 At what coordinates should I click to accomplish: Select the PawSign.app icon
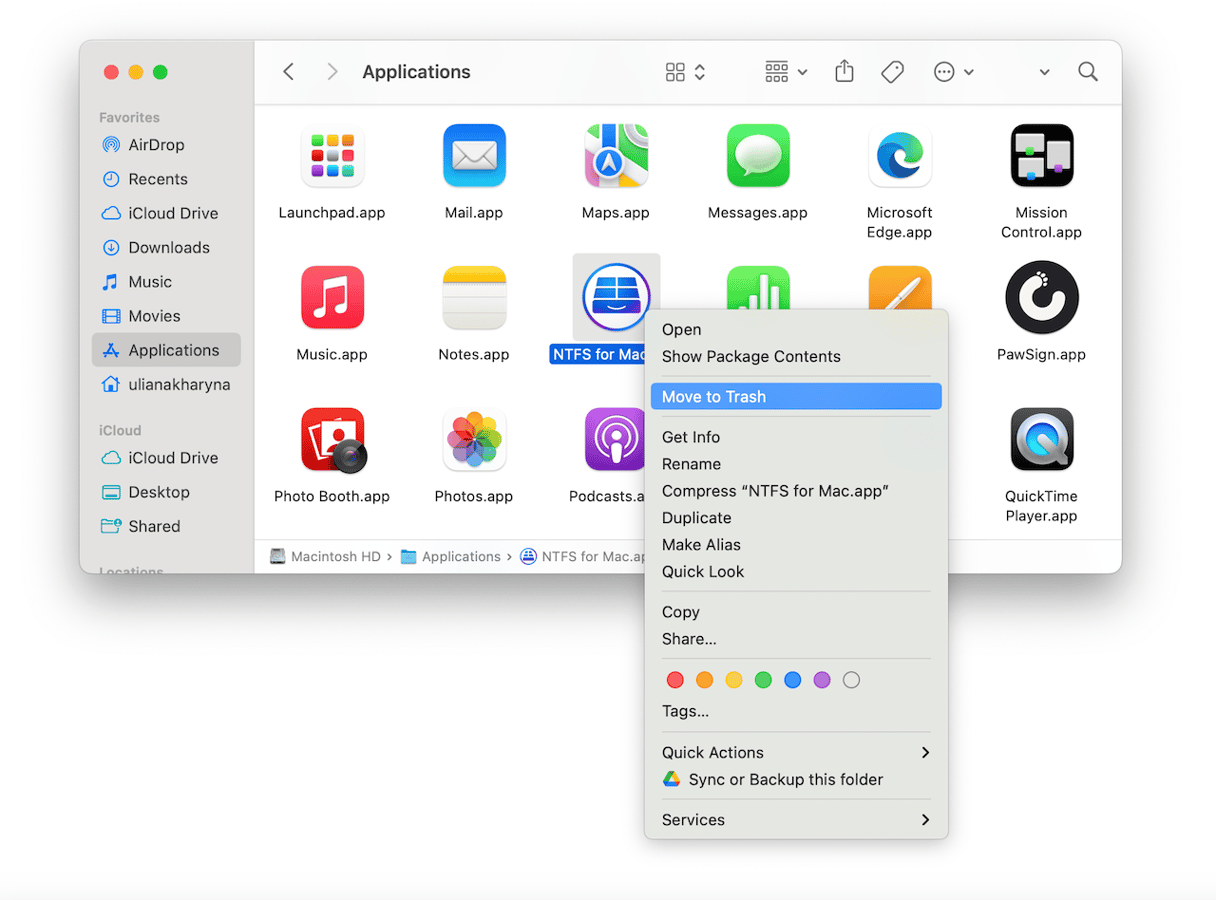[x=1041, y=298]
